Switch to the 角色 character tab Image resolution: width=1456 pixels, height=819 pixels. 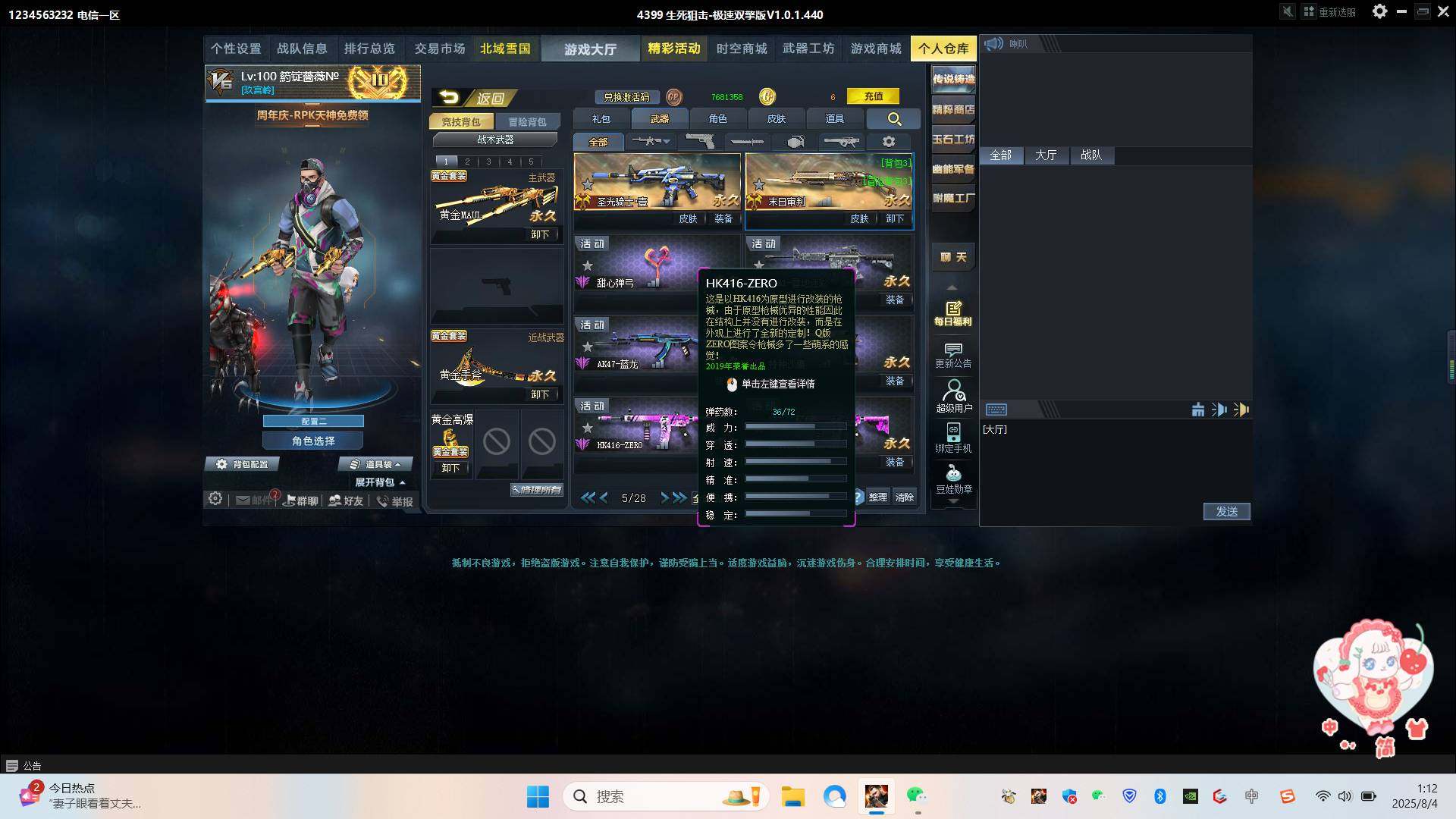(x=717, y=118)
